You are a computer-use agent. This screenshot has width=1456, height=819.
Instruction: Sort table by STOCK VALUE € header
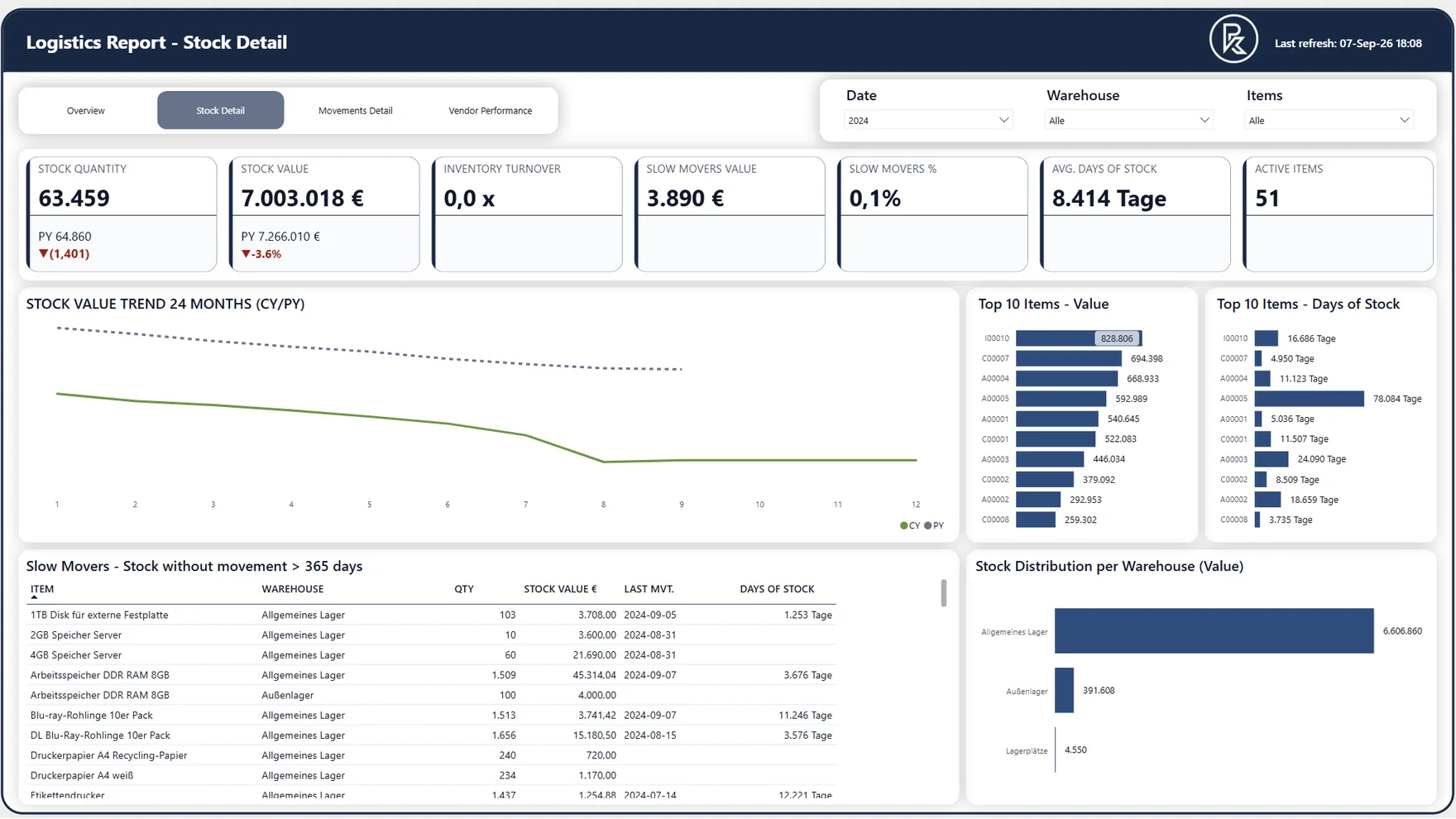[x=560, y=589]
